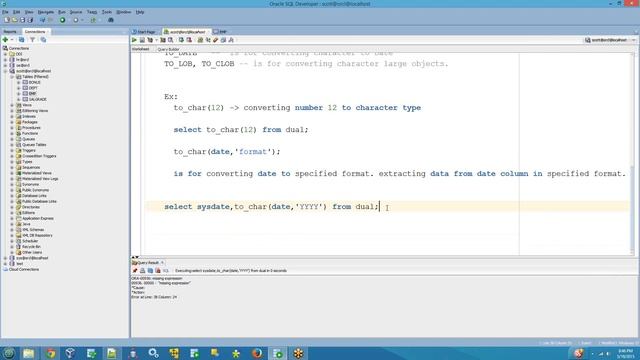Screen dimensions: 640x360
Task: Click the Save All icon in main toolbar
Action: pos(30,20)
